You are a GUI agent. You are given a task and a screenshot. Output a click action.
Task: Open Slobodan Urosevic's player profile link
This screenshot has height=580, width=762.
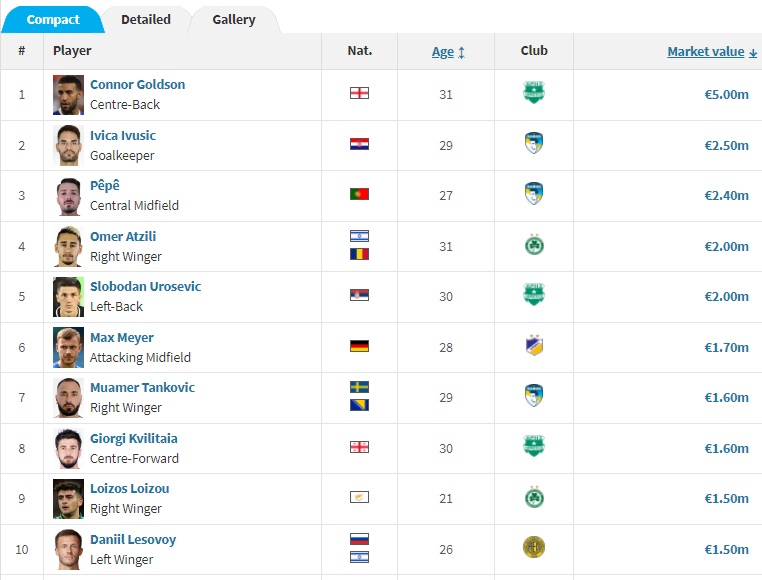pos(145,286)
